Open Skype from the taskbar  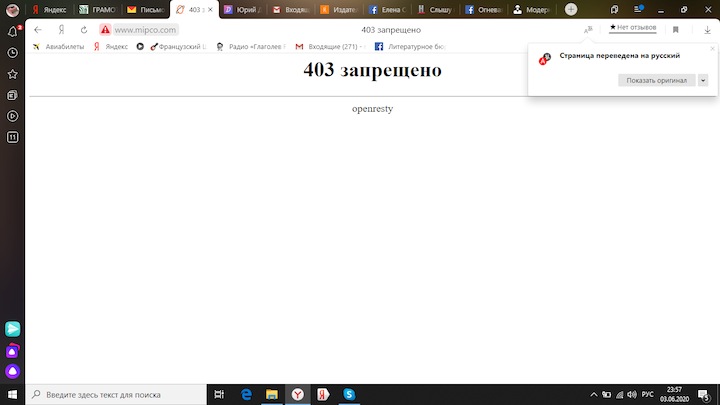point(349,394)
